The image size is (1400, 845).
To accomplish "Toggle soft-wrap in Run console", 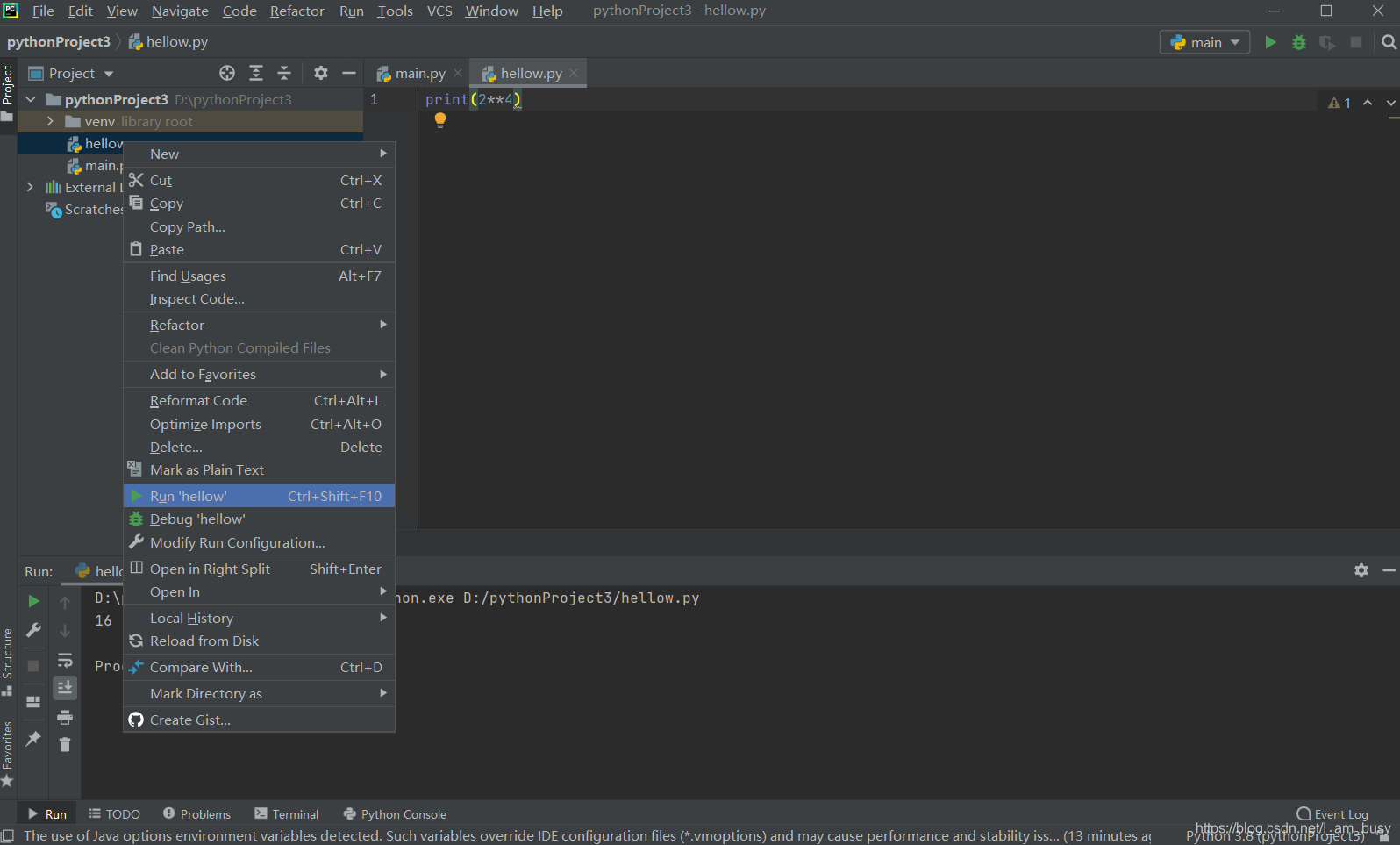I will click(x=65, y=660).
